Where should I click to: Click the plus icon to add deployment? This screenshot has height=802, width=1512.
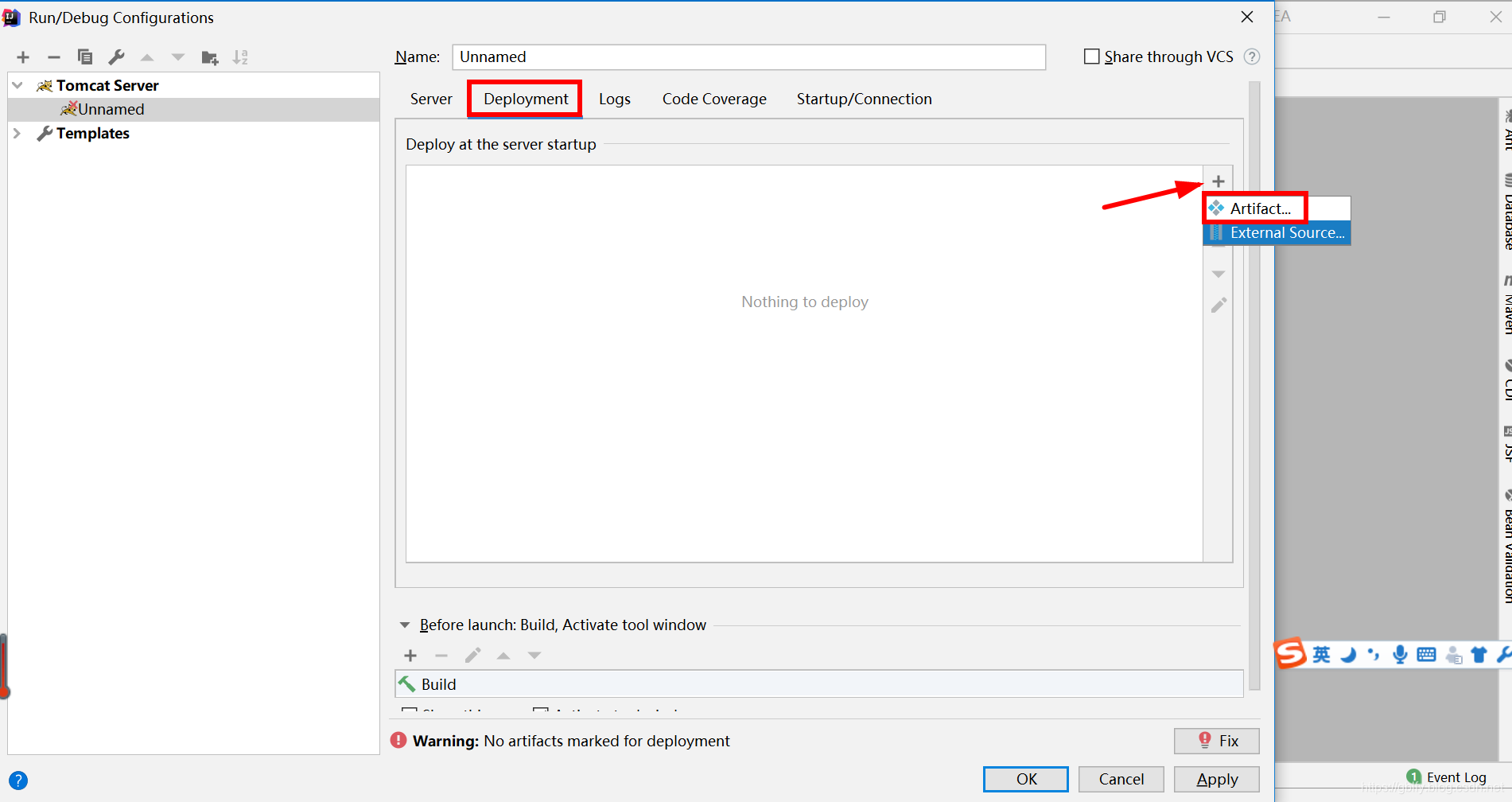click(x=1219, y=181)
